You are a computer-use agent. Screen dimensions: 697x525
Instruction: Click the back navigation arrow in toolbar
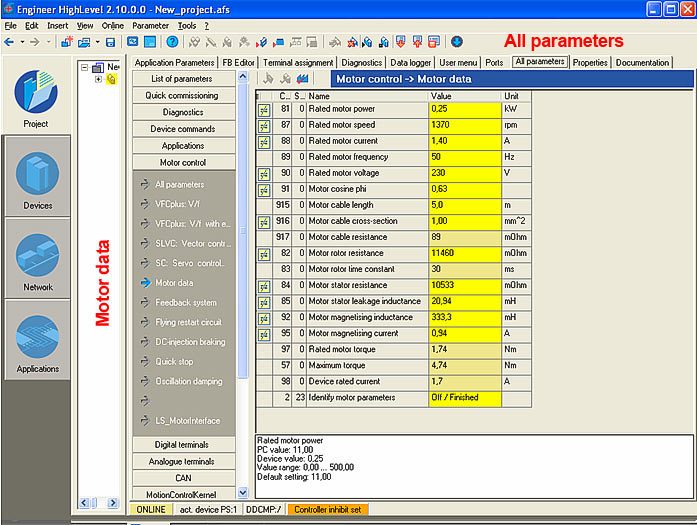(10, 42)
